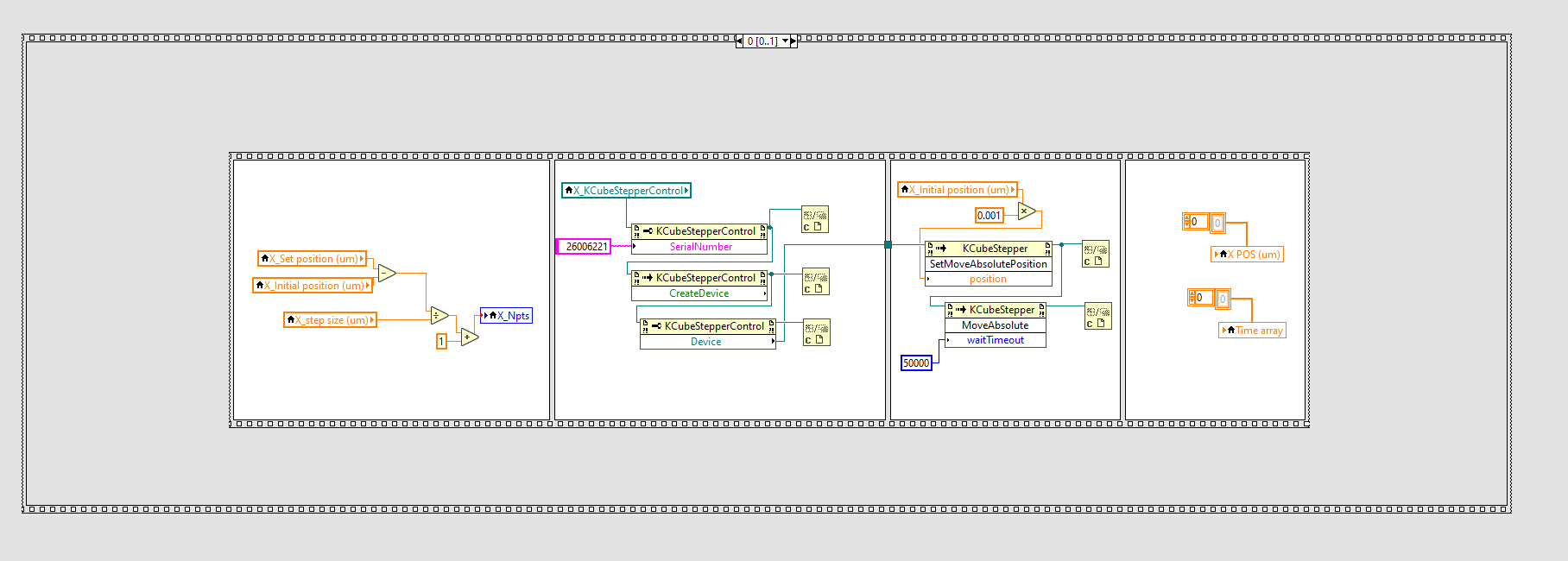
Task: Click the string constant 26006221
Action: point(584,247)
